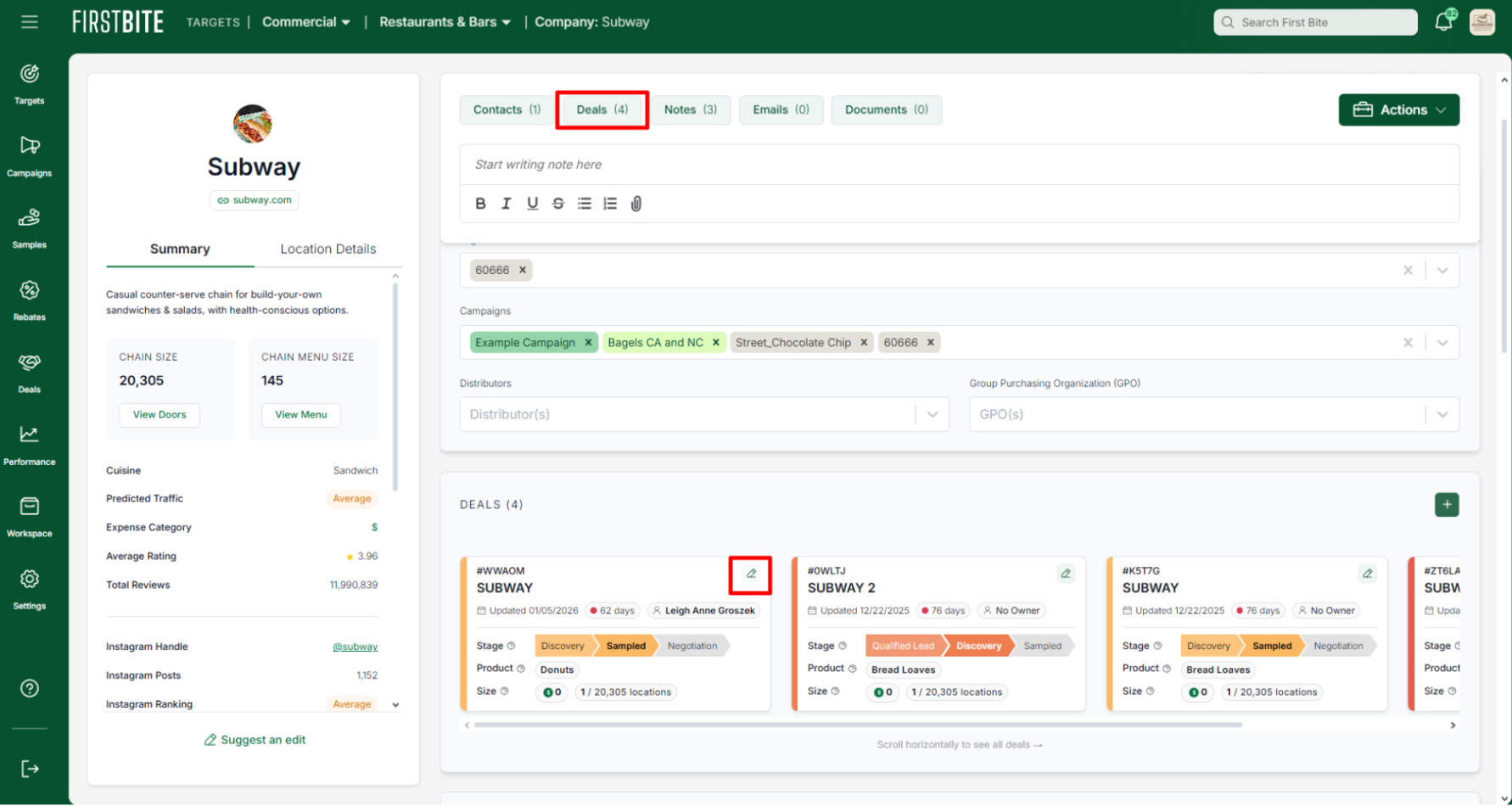Toggle italic formatting in note editor
The image size is (1512, 807).
point(507,204)
